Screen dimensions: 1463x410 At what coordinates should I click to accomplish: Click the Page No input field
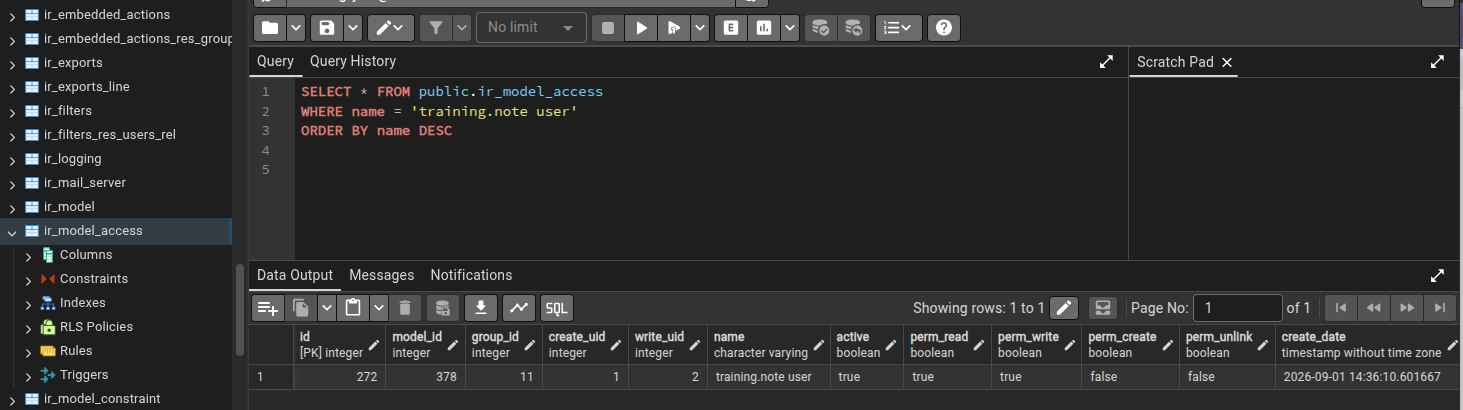click(1239, 308)
